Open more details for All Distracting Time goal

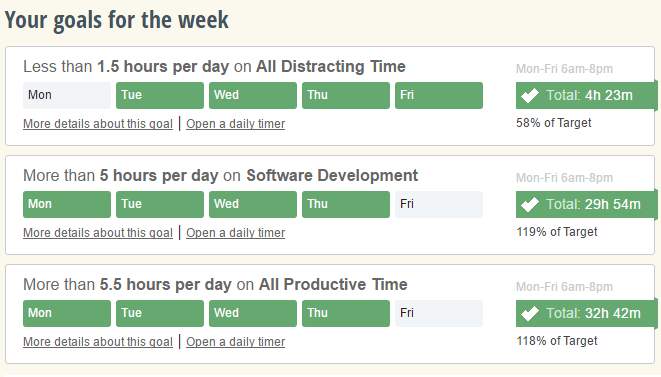[x=98, y=124]
